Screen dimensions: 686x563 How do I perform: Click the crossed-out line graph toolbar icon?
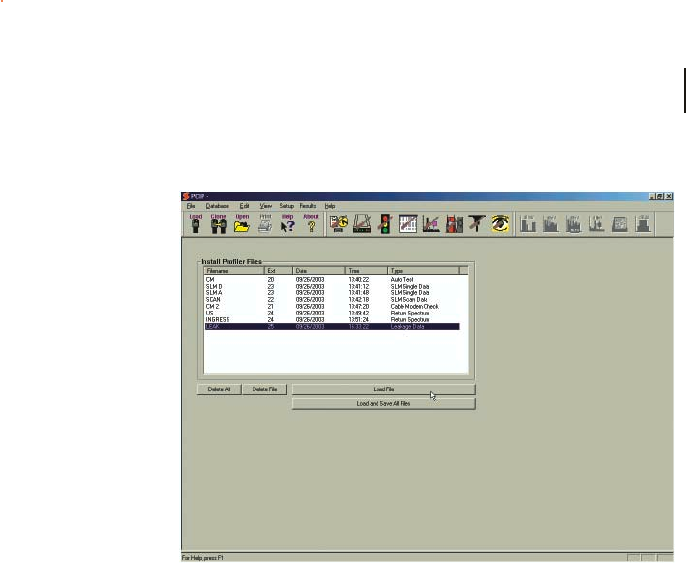click(x=431, y=224)
